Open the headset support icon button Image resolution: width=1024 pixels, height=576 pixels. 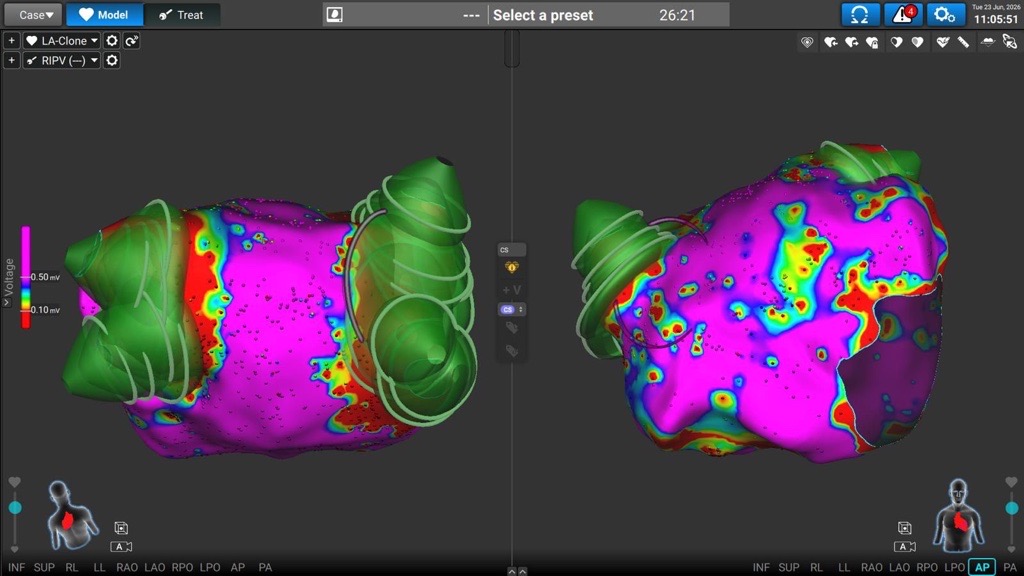[x=860, y=14]
